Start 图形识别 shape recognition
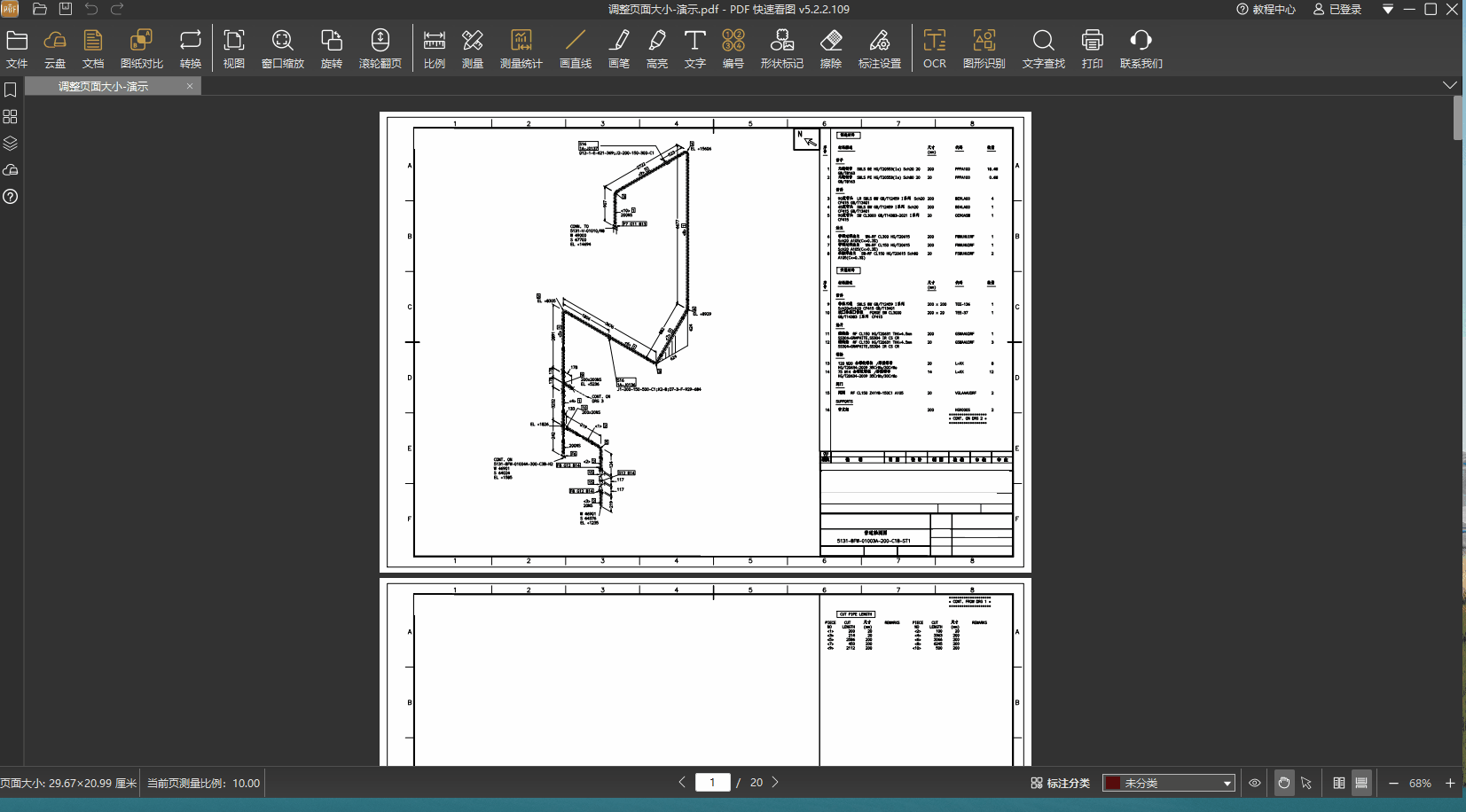The height and width of the screenshot is (812, 1466). click(984, 49)
